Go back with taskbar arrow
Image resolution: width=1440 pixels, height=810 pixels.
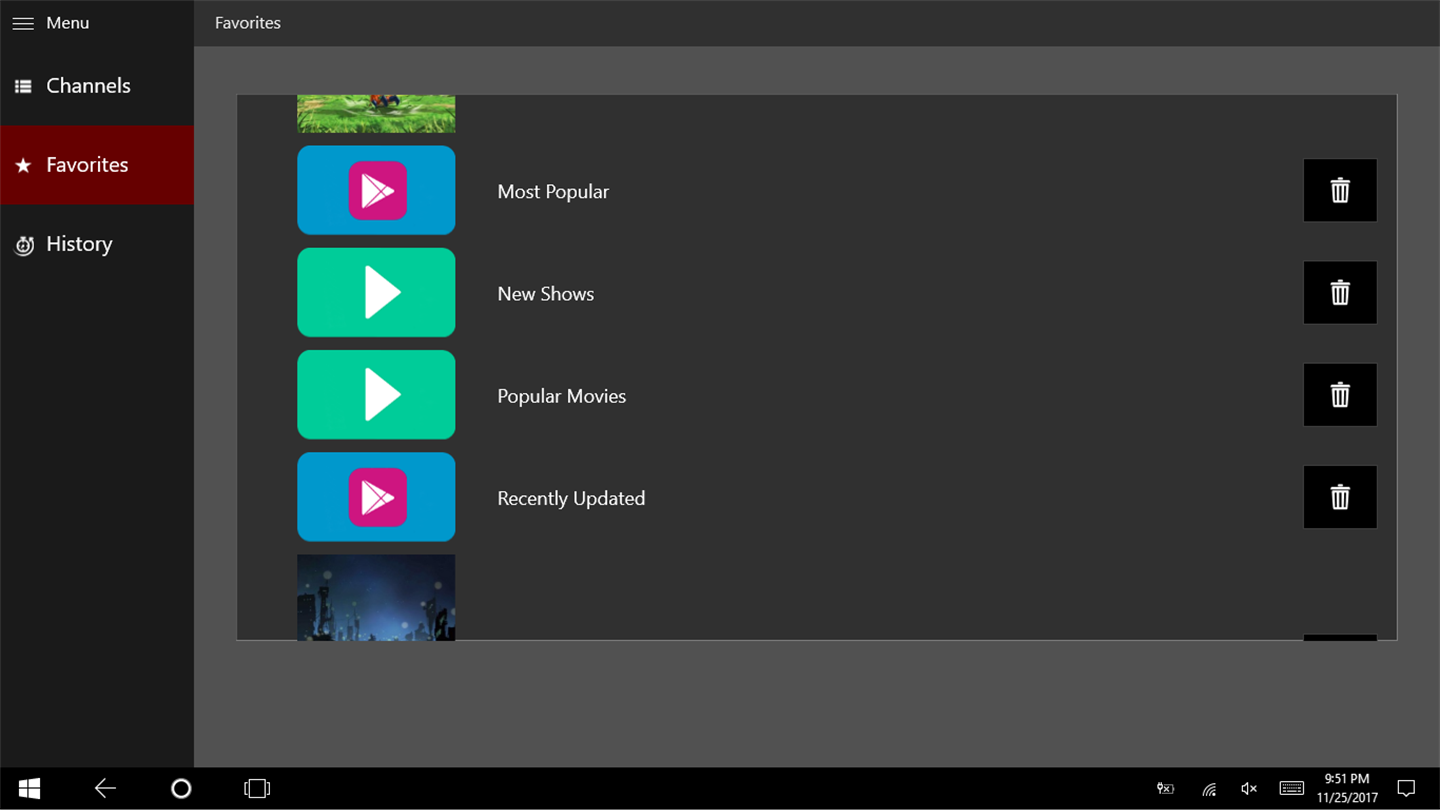tap(105, 789)
